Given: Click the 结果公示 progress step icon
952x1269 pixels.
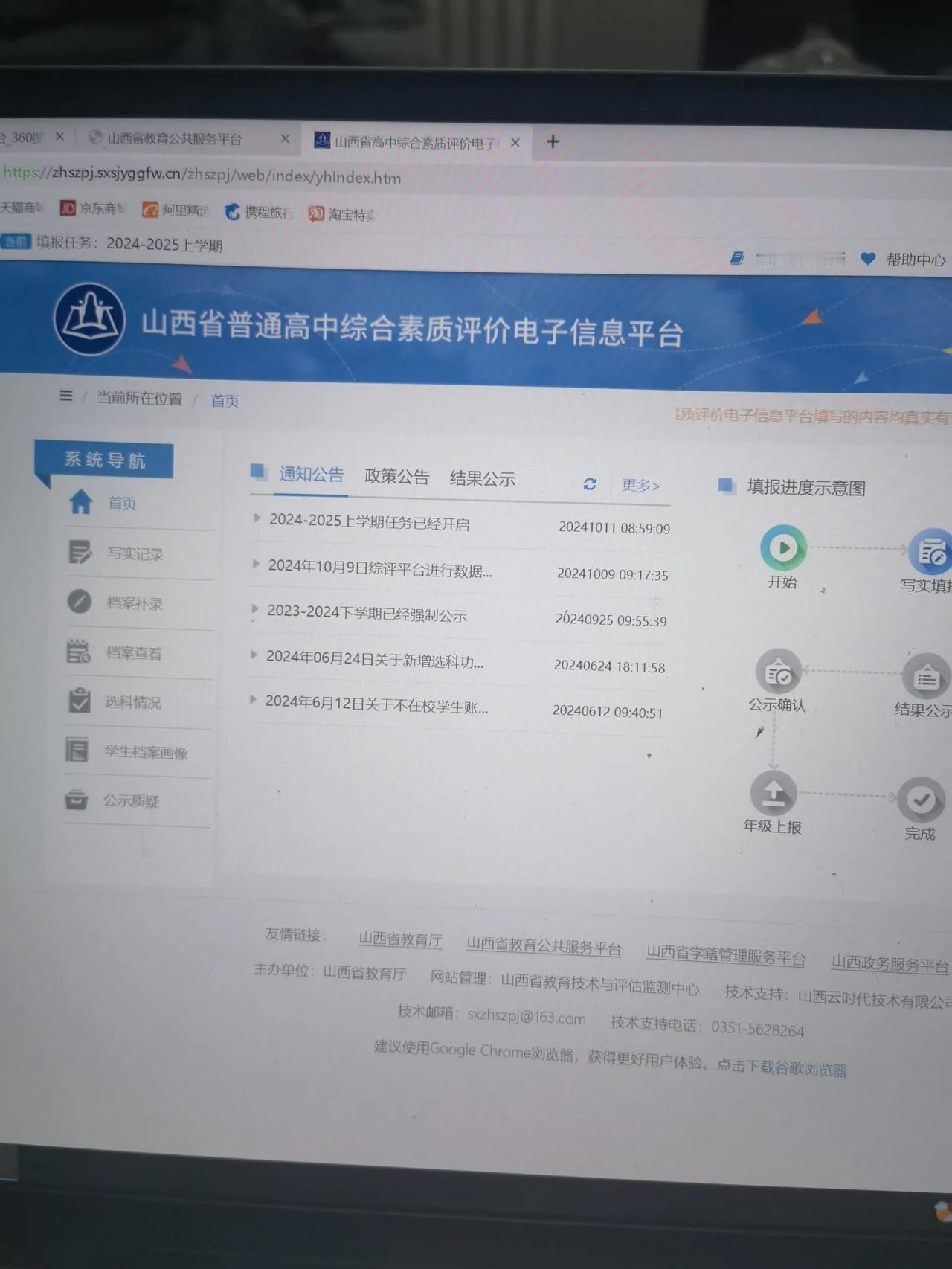Looking at the screenshot, I should 926,677.
